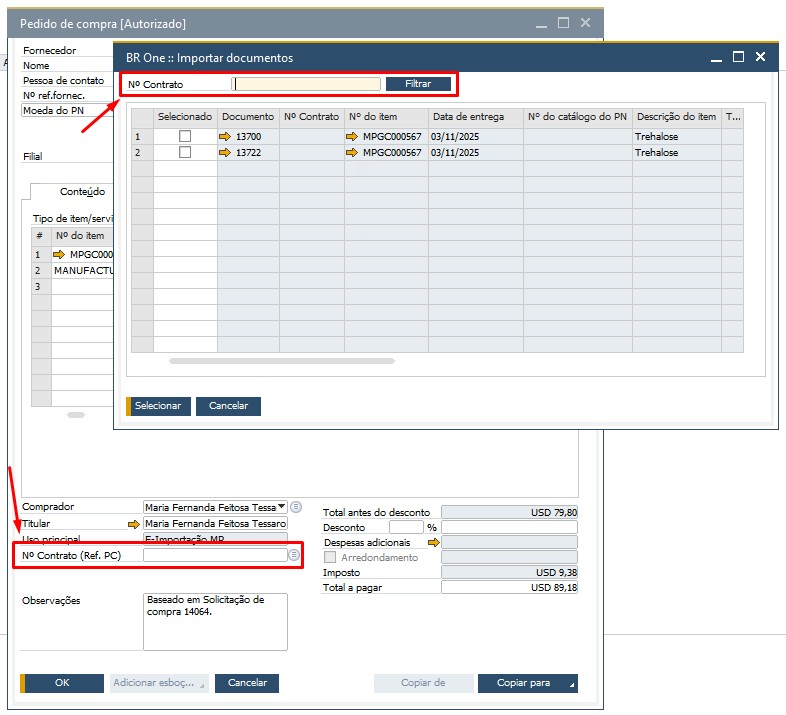786x715 pixels.
Task: Click the Nº Contrato filter input field
Action: [x=307, y=85]
